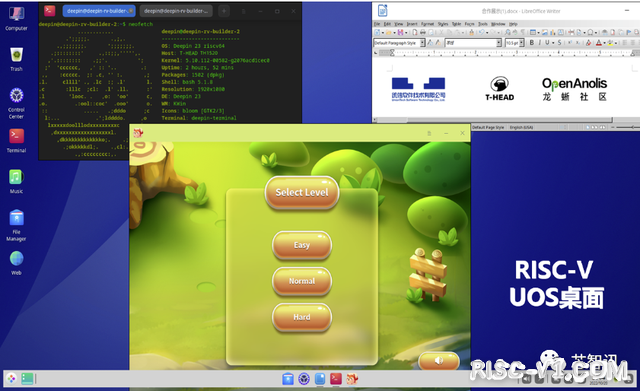Click English (USA) language in status bar
Screen dimensions: 640x391
coord(521,127)
